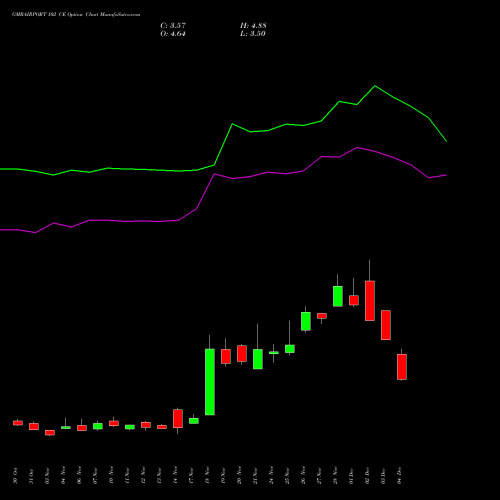Select the green candle for 21 Nov
The width and height of the screenshot is (500, 500).
click(258, 359)
